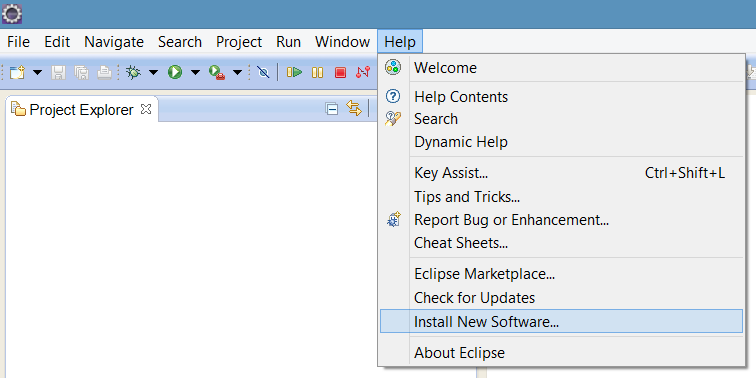Open the File menu
Viewport: 756px width, 378px height.
[18, 42]
